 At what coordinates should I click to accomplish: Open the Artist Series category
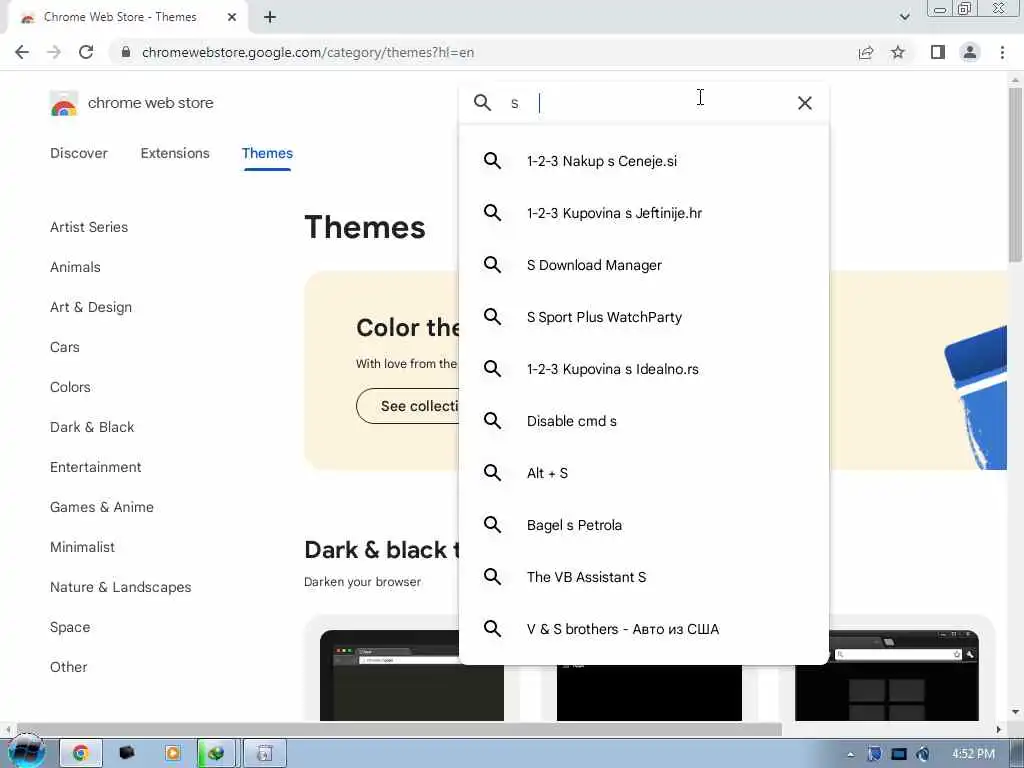tap(89, 227)
